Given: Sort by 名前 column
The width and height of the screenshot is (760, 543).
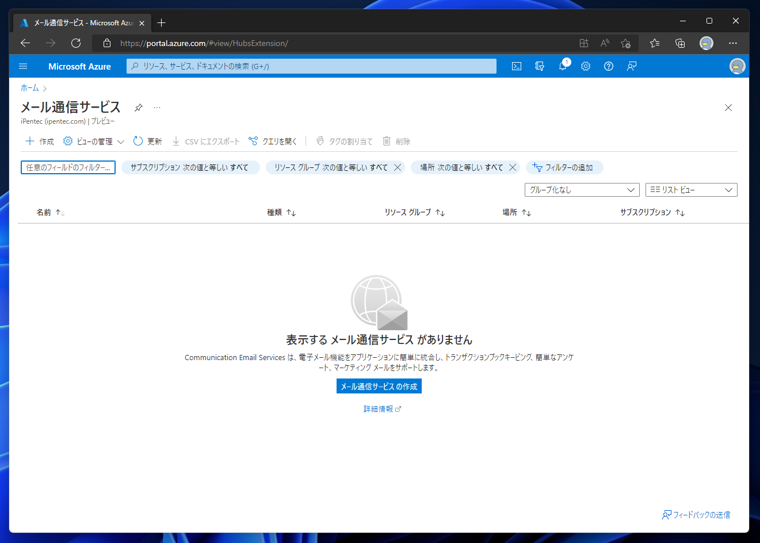Looking at the screenshot, I should [x=50, y=212].
